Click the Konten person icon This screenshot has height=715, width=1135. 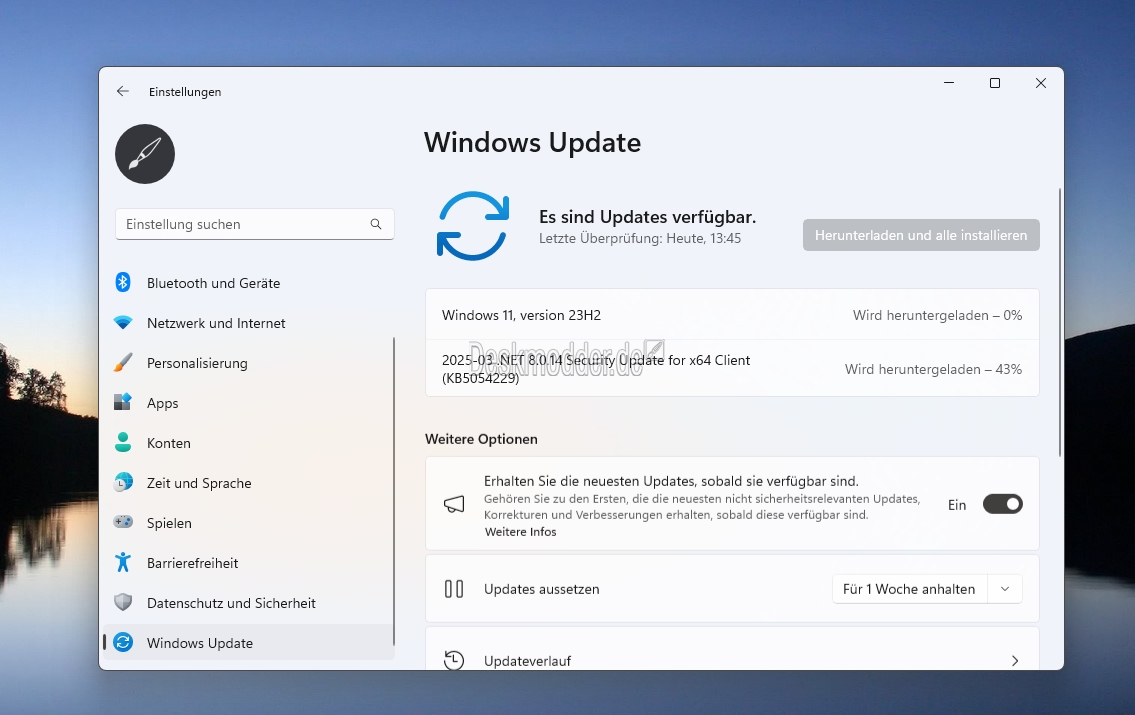123,442
